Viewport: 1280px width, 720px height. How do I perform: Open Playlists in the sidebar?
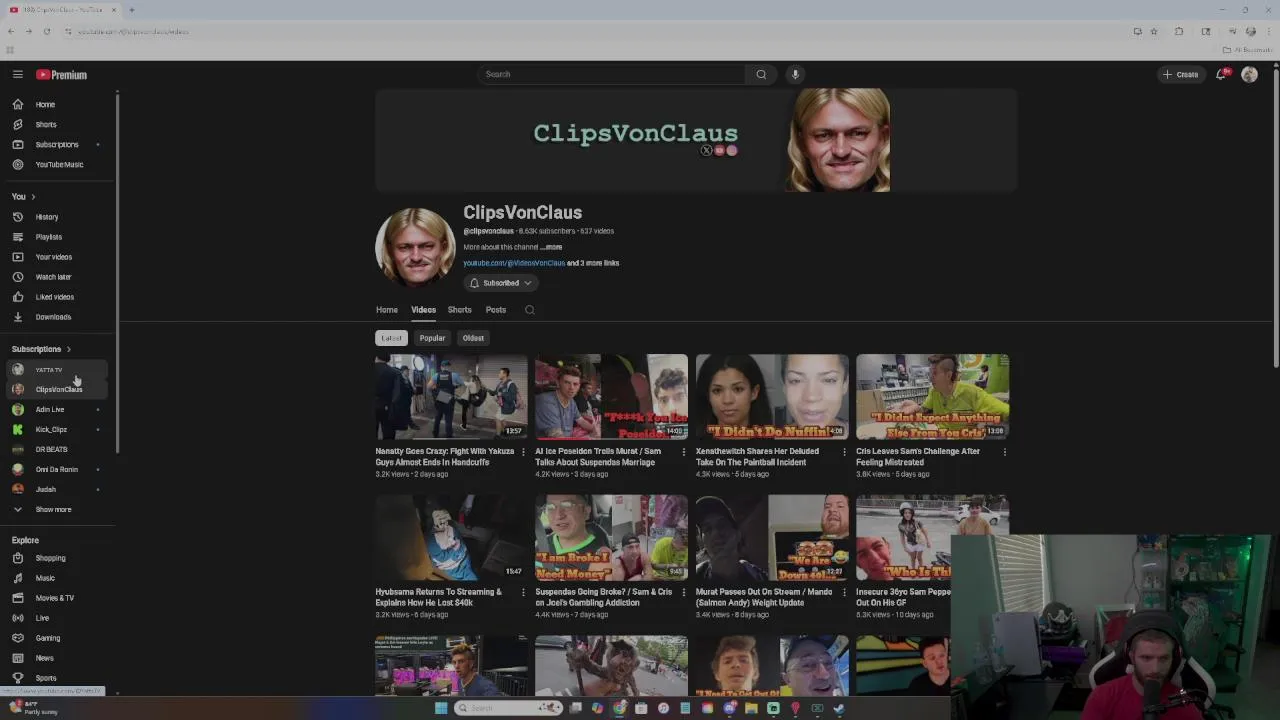[x=58, y=237]
